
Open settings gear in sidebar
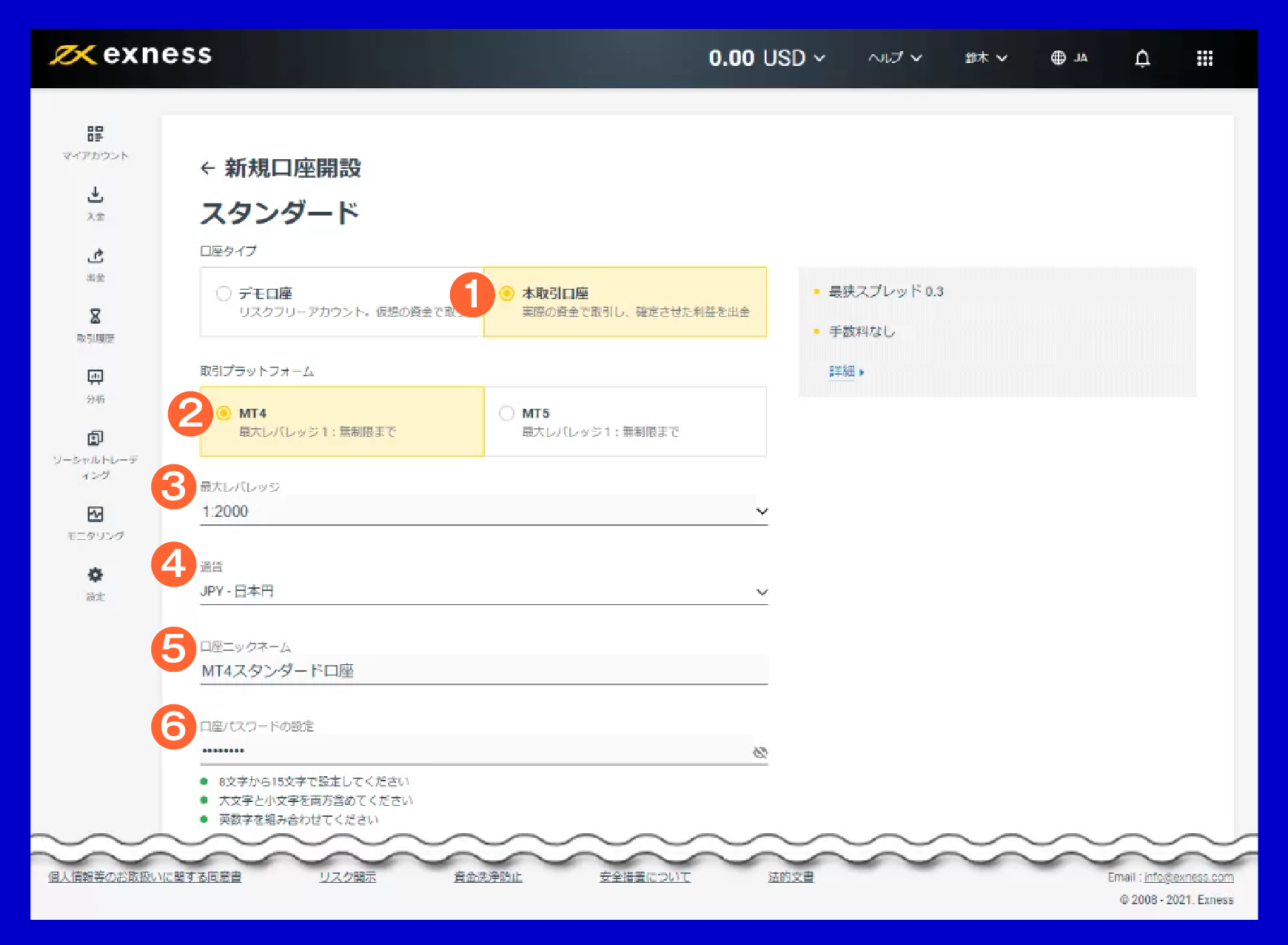(x=95, y=575)
